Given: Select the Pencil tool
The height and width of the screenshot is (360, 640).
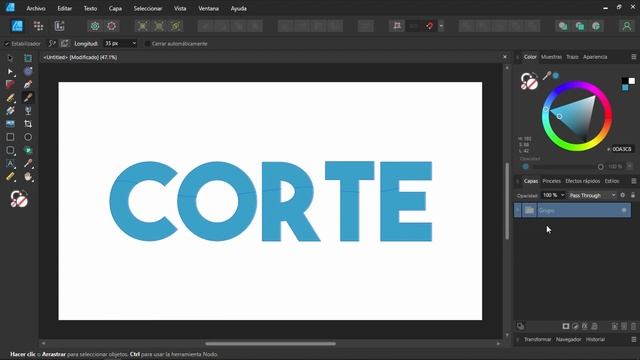Looking at the screenshot, I should [10, 98].
